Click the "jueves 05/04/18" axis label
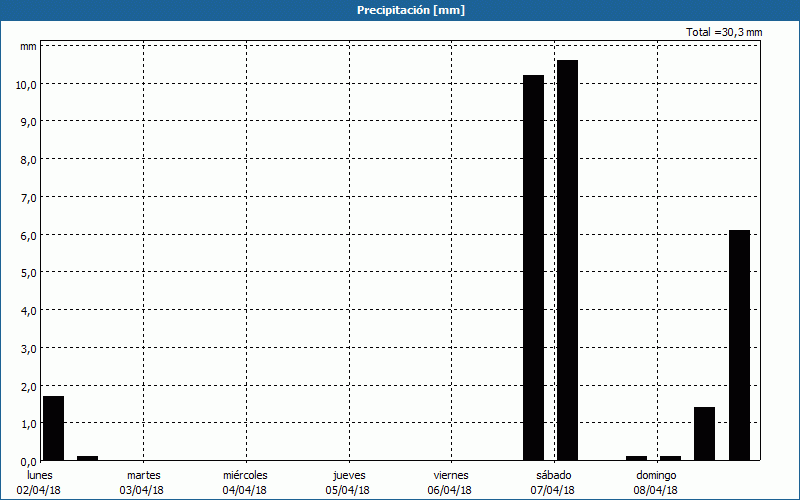The width and height of the screenshot is (800, 500). 348,482
